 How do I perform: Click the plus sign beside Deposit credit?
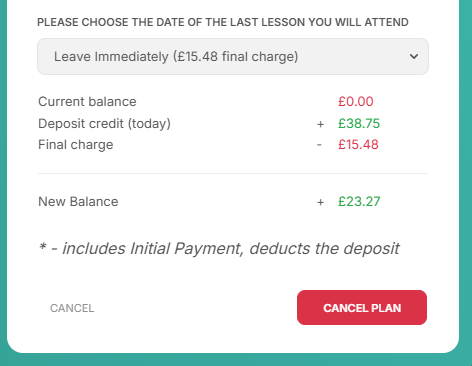320,124
